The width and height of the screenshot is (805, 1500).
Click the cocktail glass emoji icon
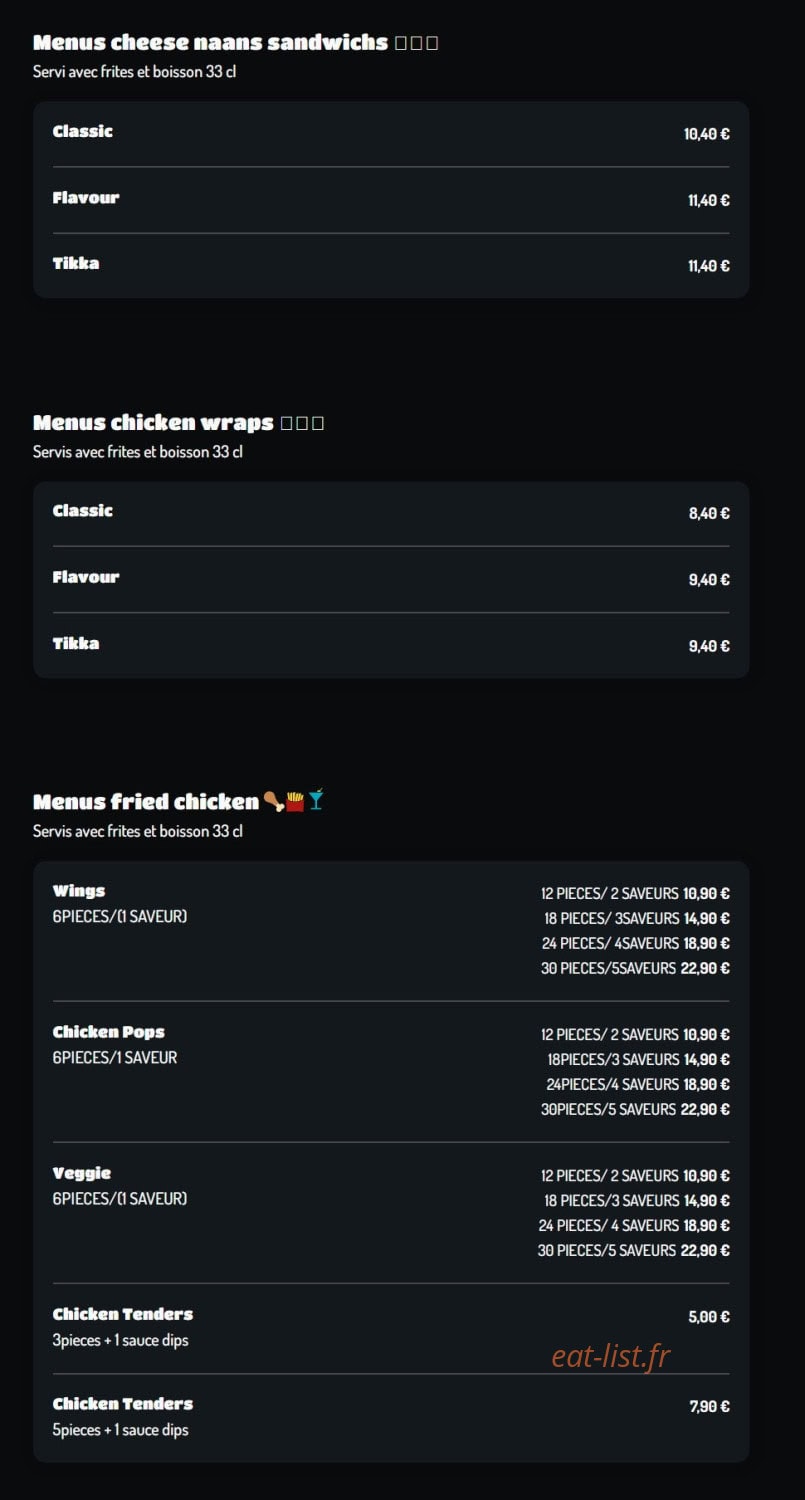316,801
